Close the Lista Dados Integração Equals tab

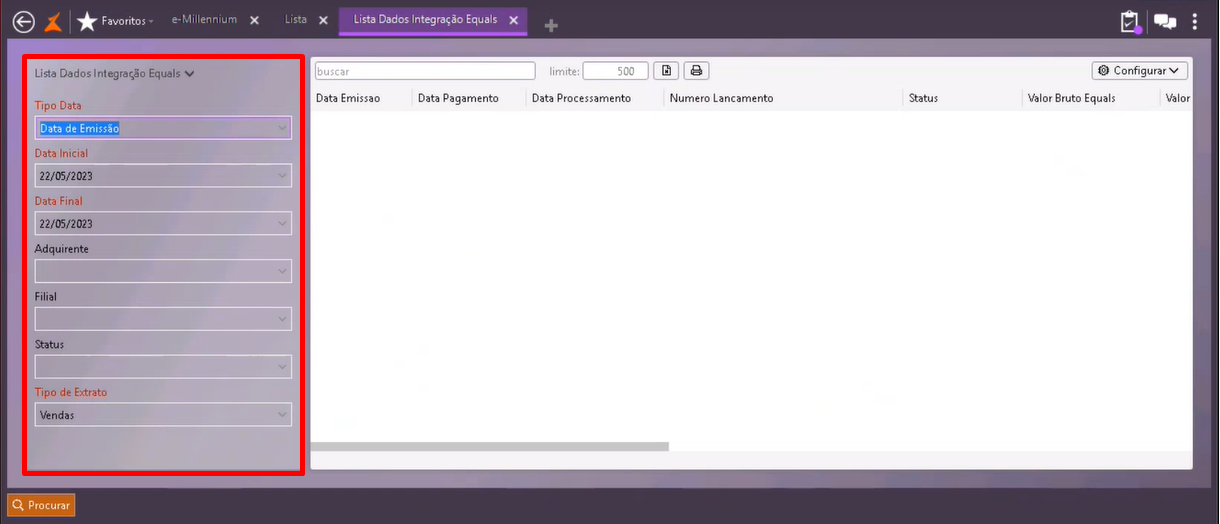tap(513, 20)
